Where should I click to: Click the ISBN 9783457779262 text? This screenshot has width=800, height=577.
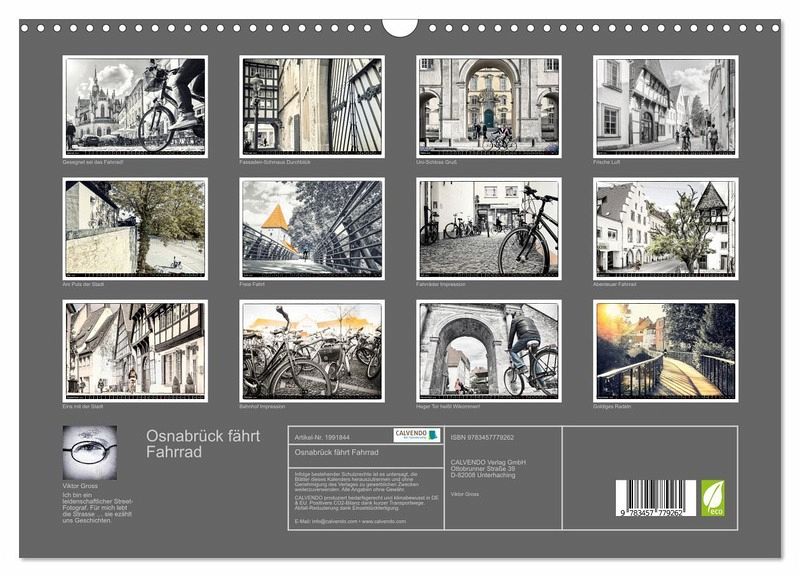coord(482,437)
